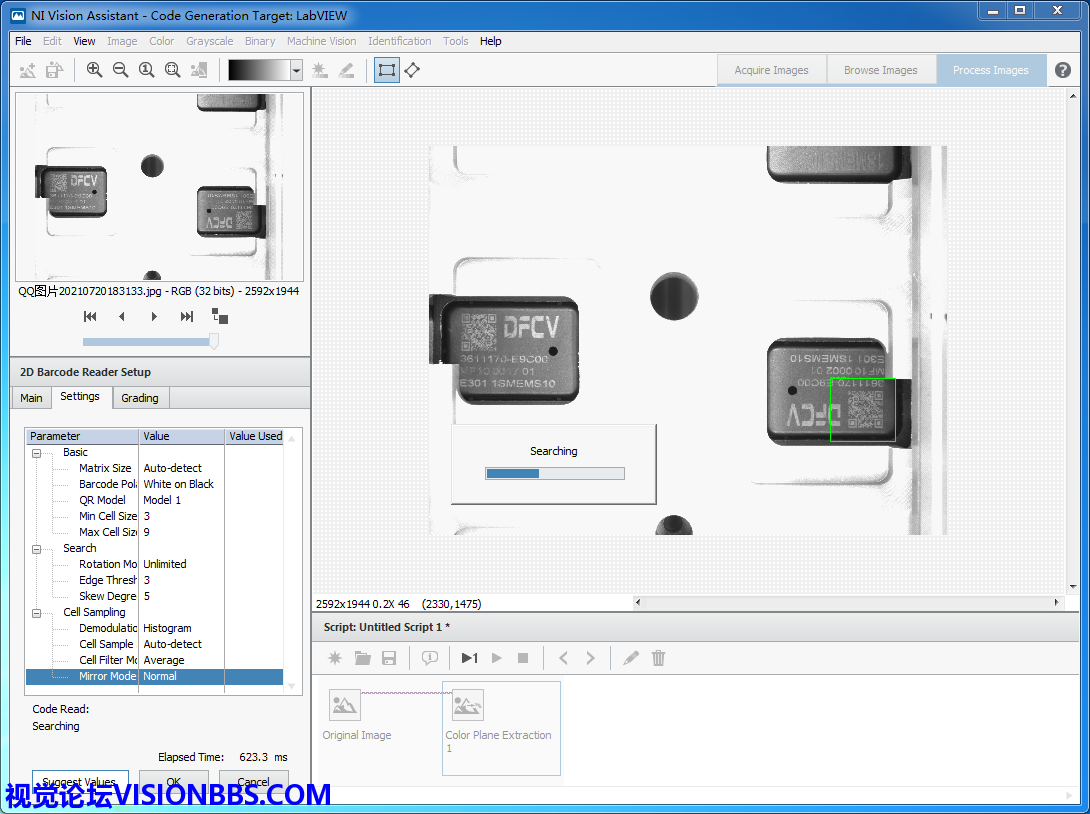Collapse the Search parameter group
The width and height of the screenshot is (1090, 814).
click(36, 548)
